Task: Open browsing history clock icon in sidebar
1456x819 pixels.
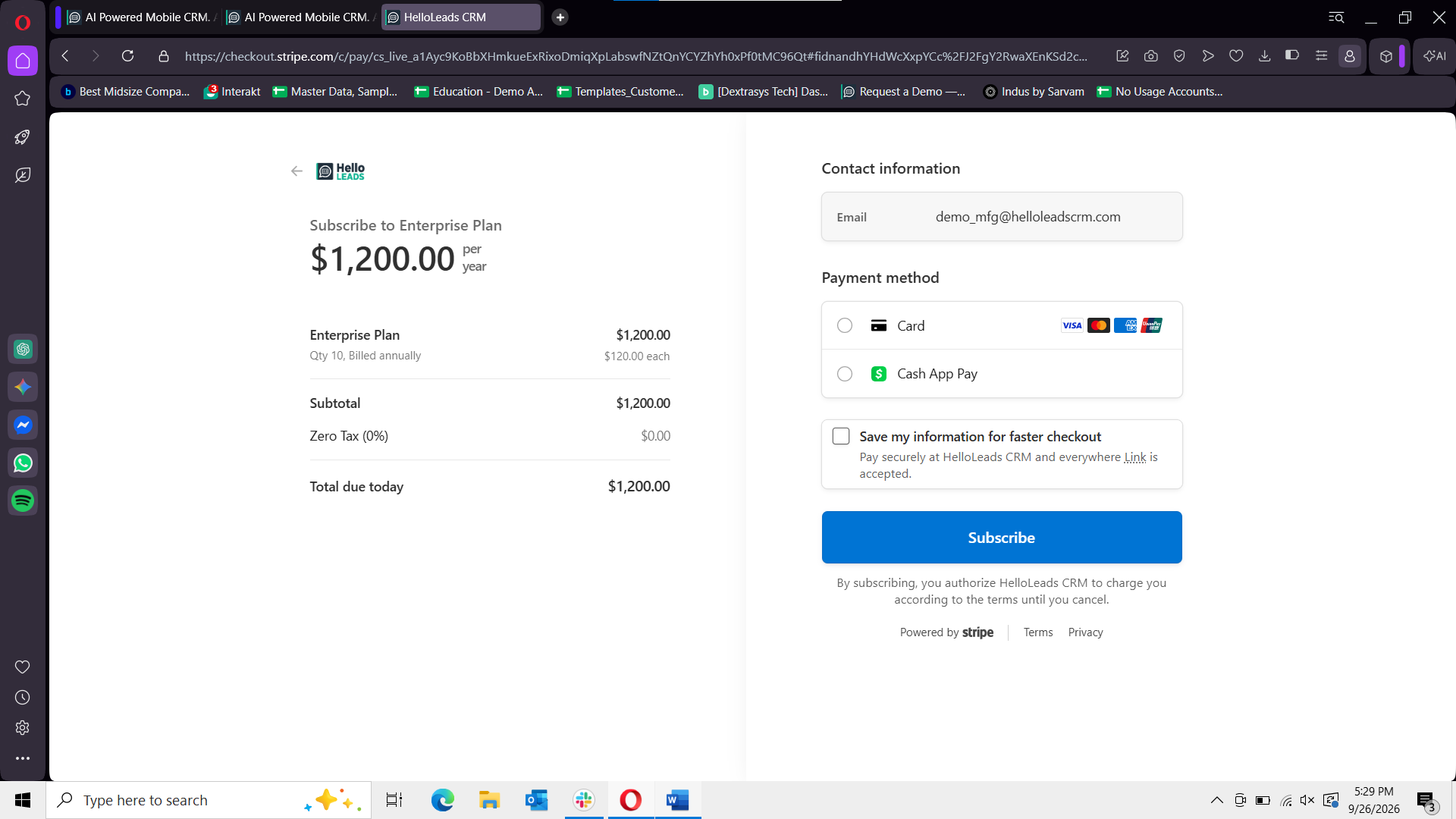Action: point(23,698)
